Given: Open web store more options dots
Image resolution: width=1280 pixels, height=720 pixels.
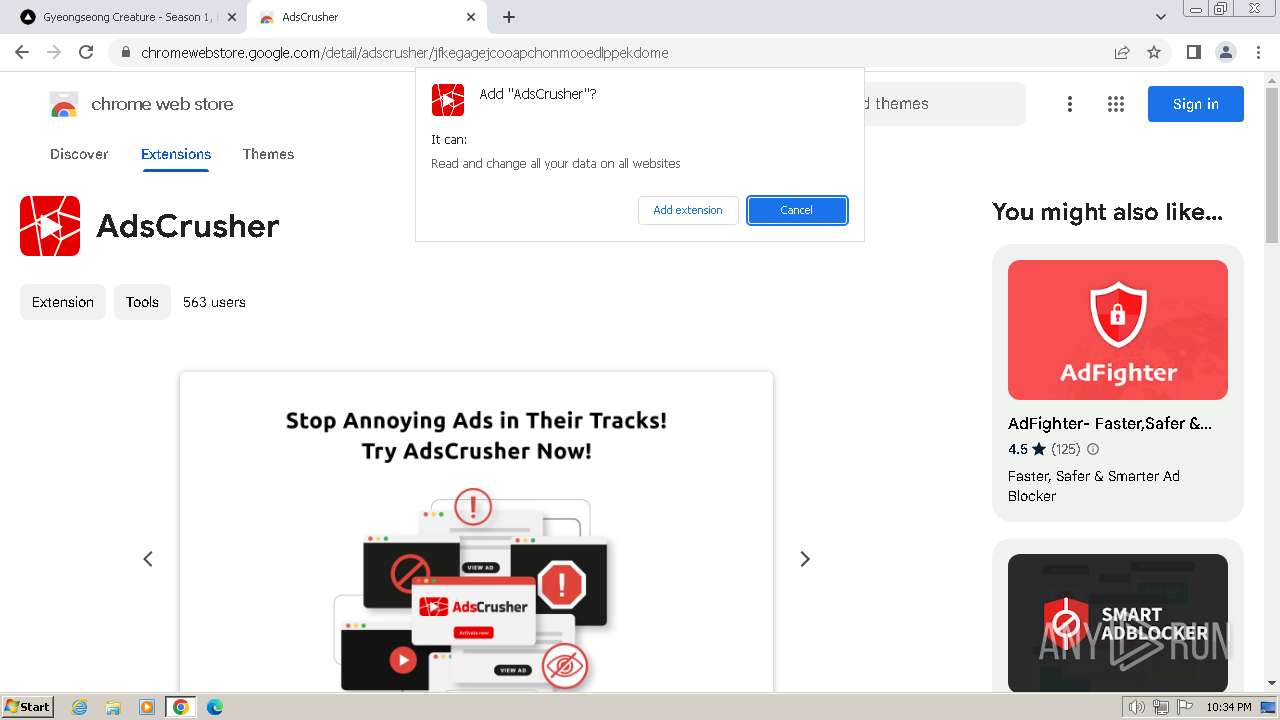Looking at the screenshot, I should pyautogui.click(x=1070, y=104).
